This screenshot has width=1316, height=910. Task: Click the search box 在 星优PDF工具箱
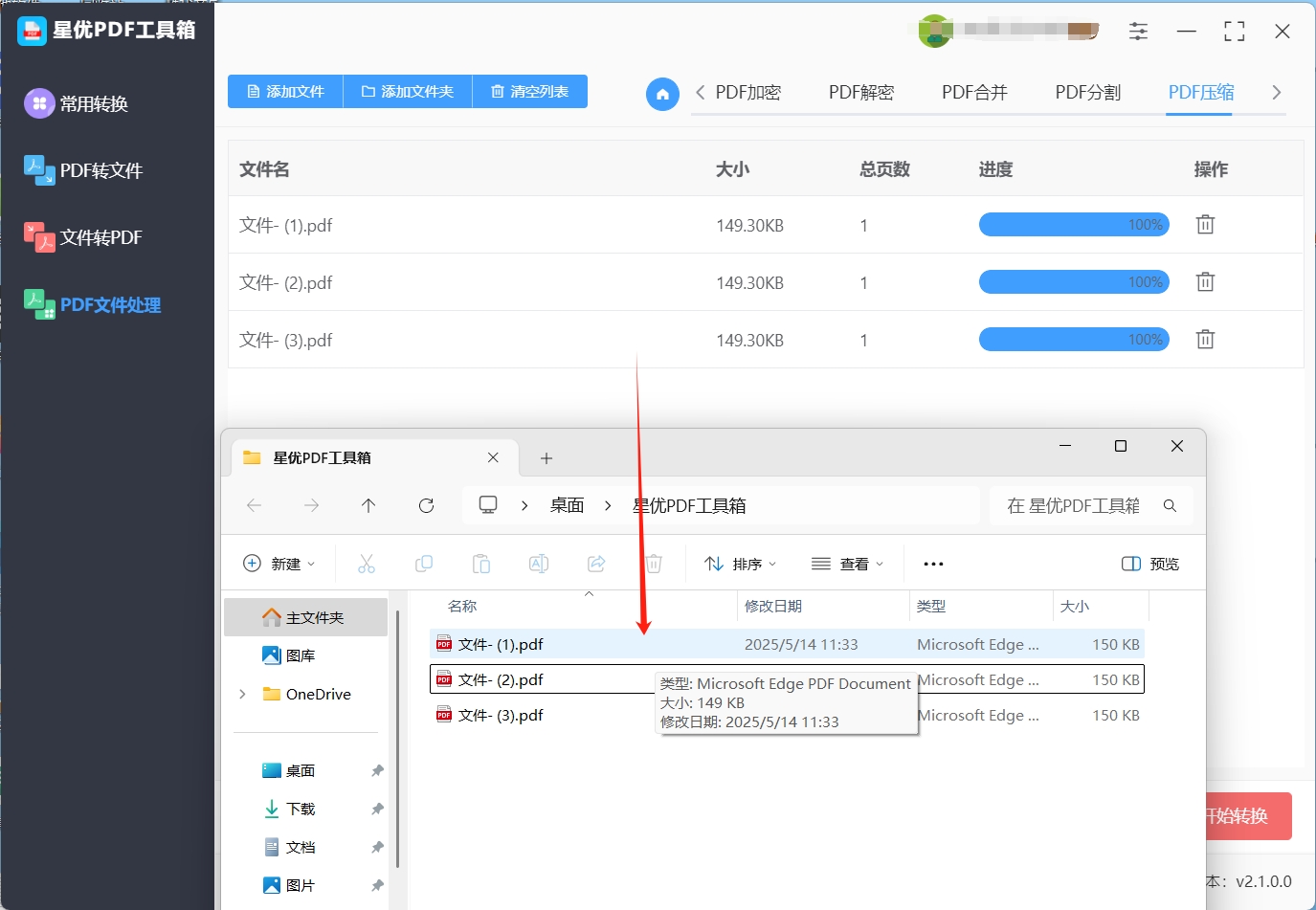coord(1091,505)
